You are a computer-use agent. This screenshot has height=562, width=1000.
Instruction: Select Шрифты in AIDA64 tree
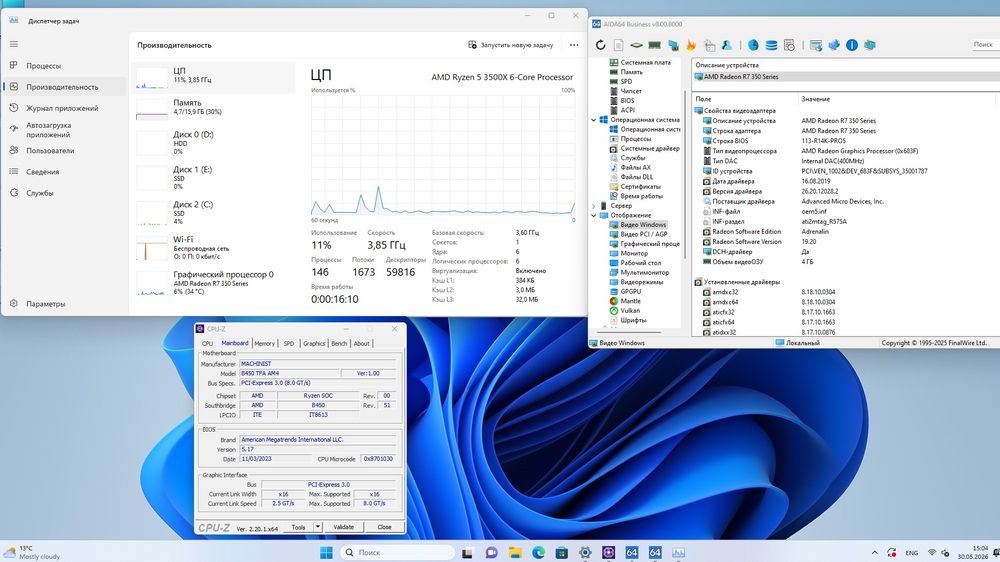628,320
